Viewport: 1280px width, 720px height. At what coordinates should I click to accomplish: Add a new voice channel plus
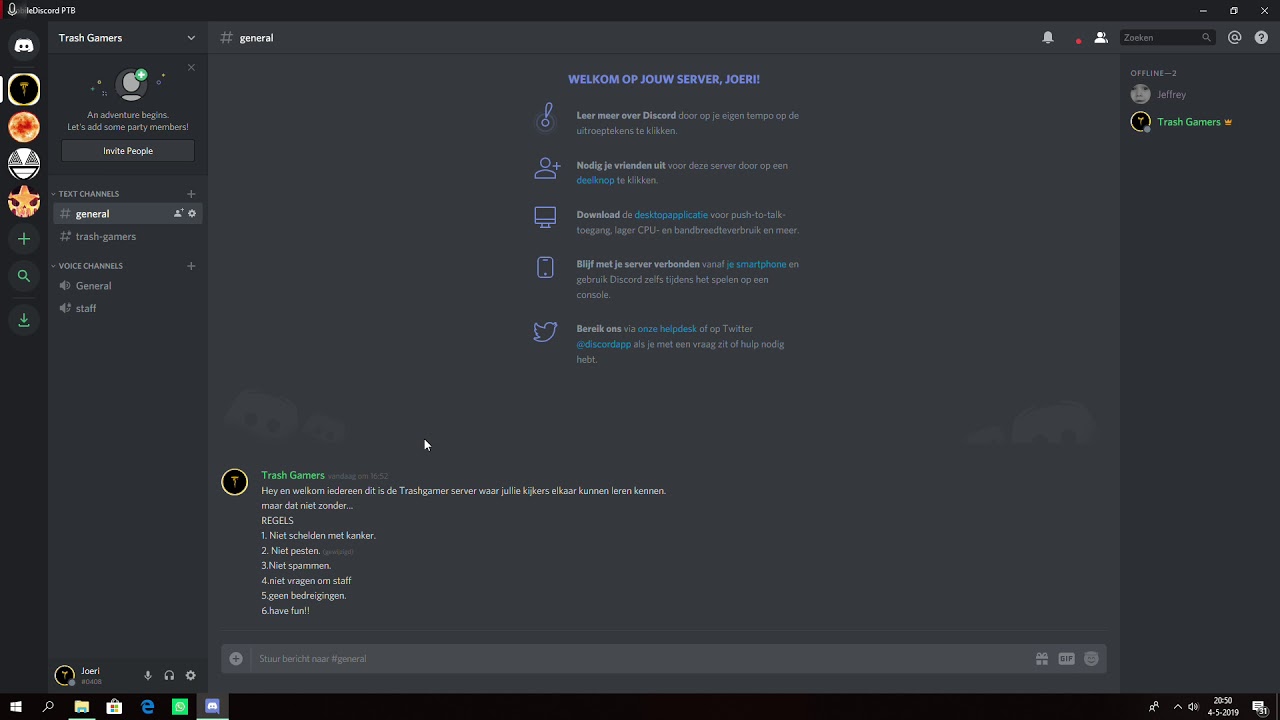[191, 266]
